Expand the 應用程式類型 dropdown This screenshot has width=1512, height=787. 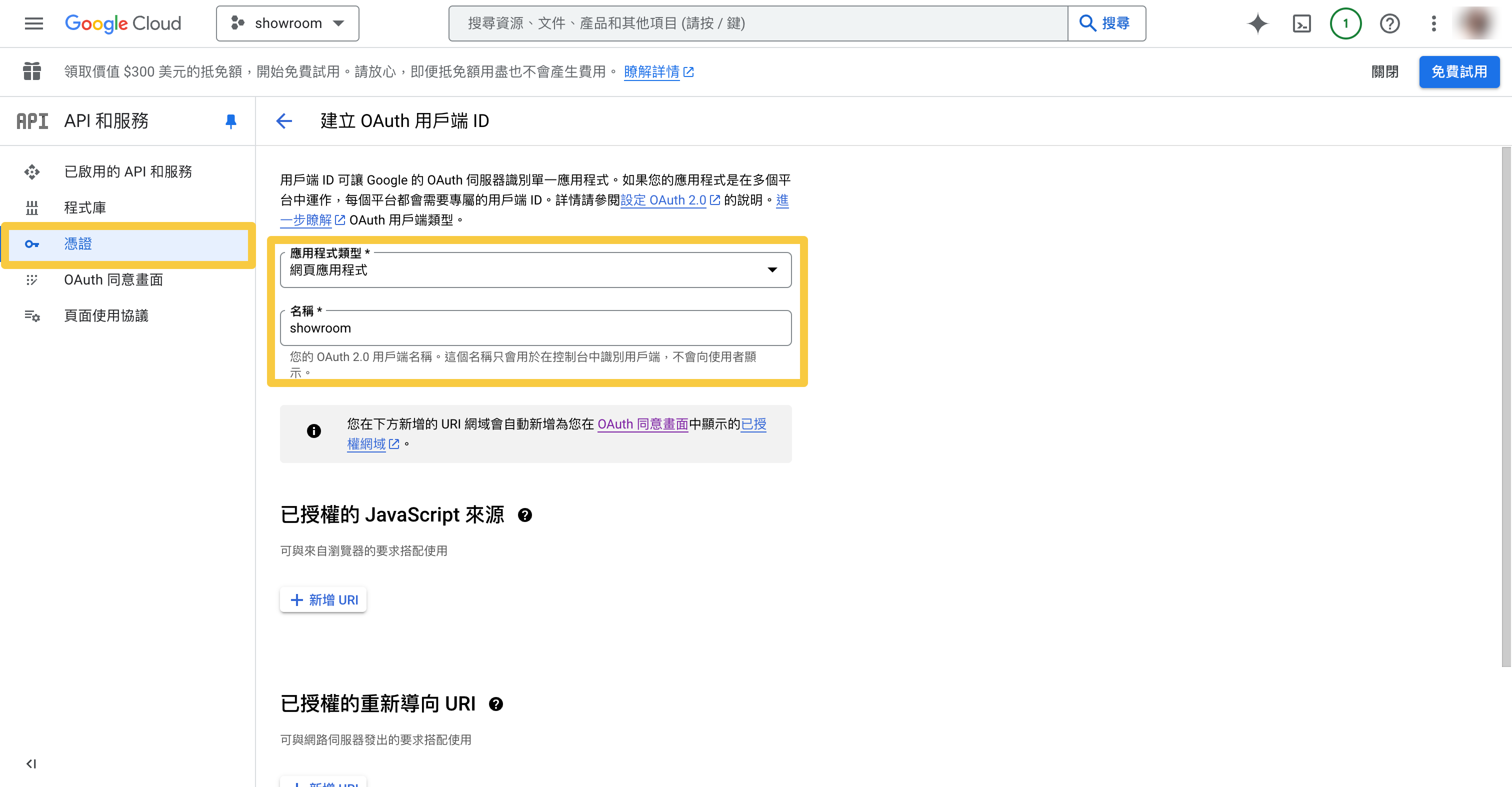[535, 270]
